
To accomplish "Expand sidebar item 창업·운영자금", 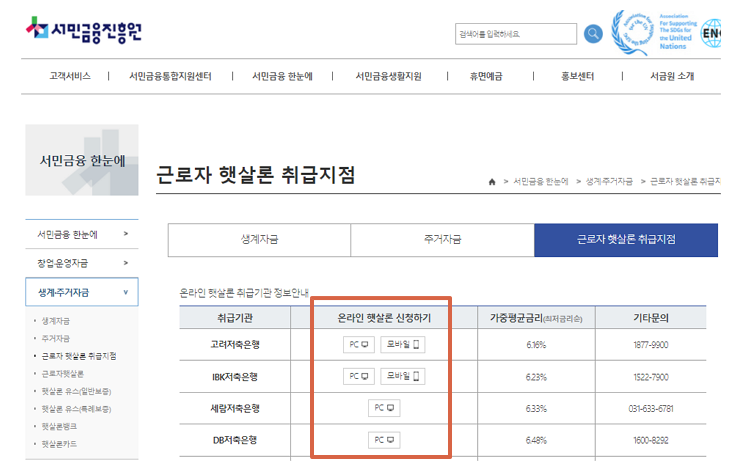I will coord(82,263).
